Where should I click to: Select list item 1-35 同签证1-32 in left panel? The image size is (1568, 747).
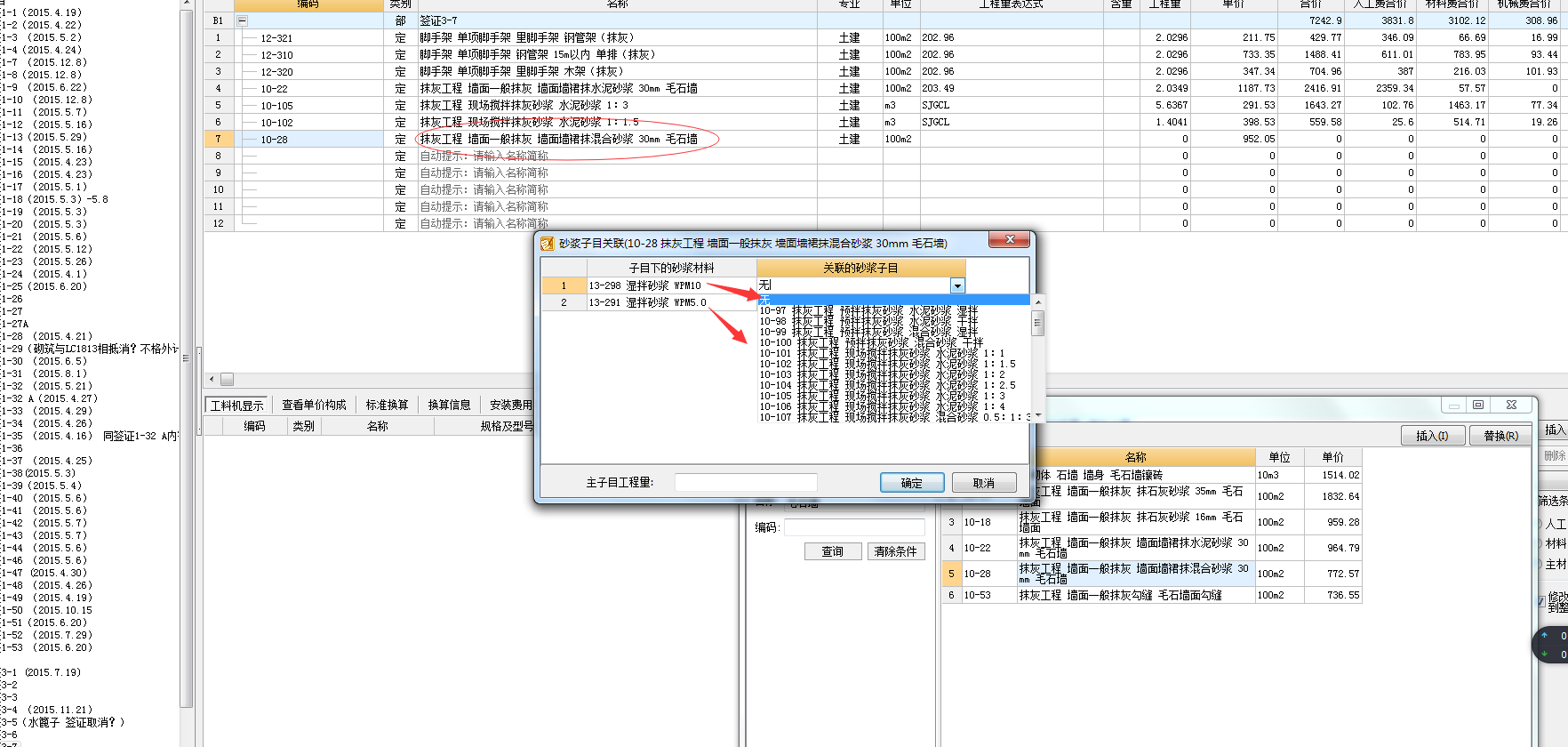pyautogui.click(x=89, y=436)
